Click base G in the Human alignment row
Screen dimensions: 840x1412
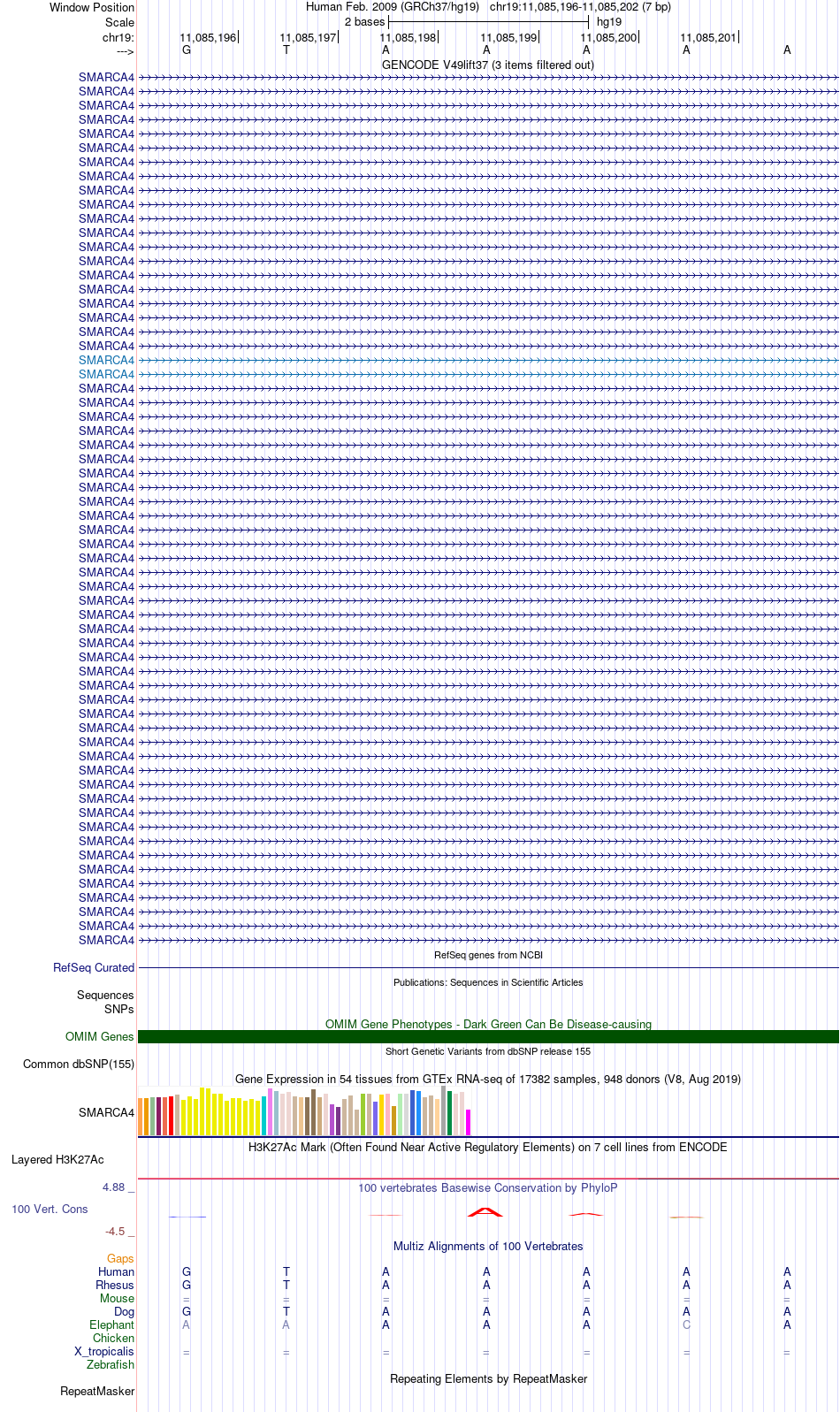(x=187, y=1272)
